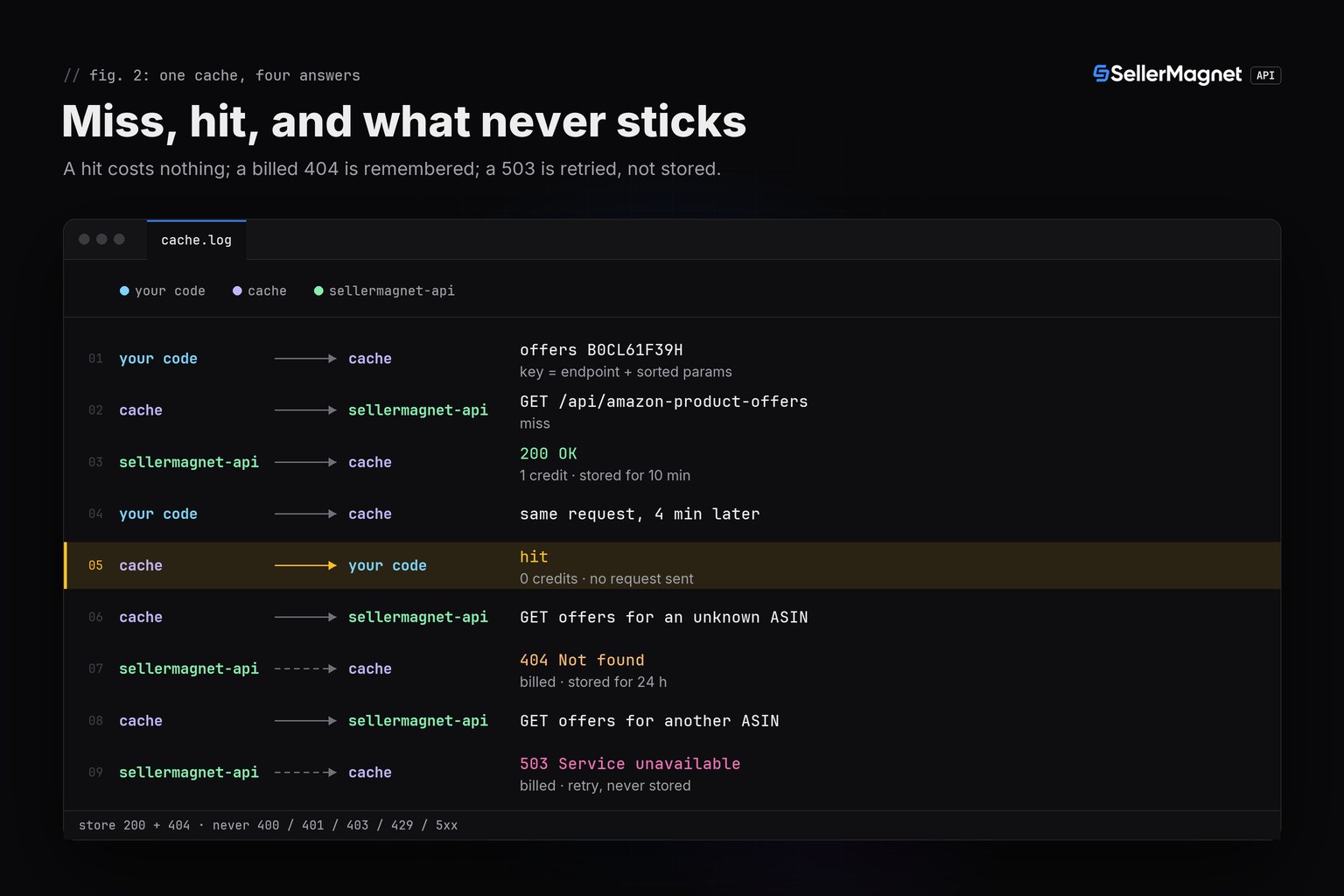Click the subtitle starting "A hit costs nothing"
This screenshot has height=896, width=1344.
(x=392, y=169)
